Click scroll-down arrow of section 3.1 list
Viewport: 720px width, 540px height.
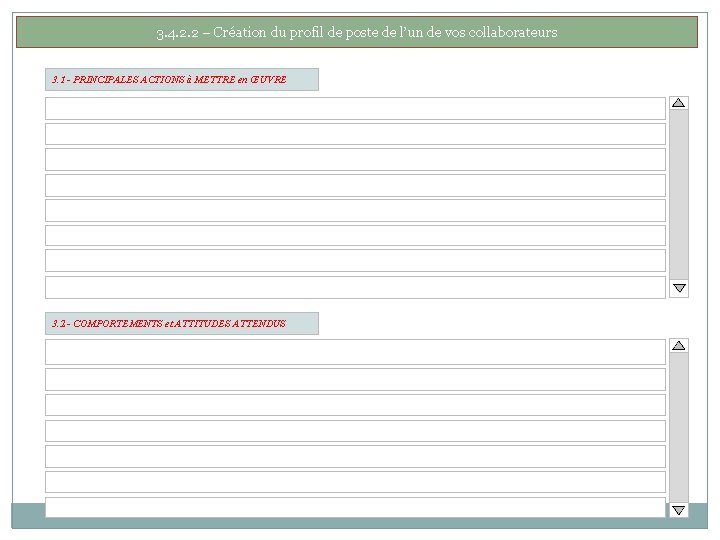click(x=679, y=288)
